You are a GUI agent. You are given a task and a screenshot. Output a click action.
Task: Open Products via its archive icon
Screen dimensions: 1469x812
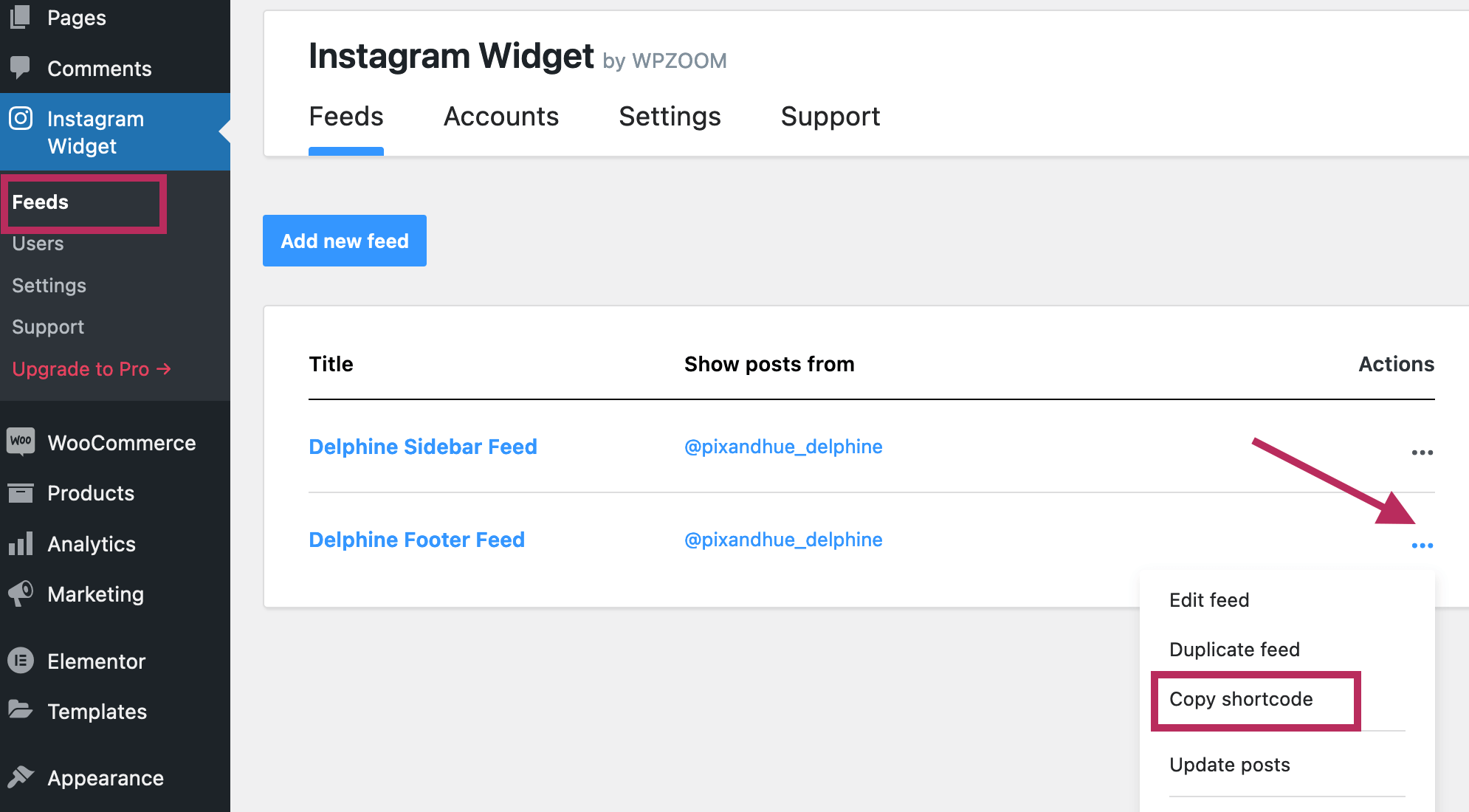coord(21,492)
